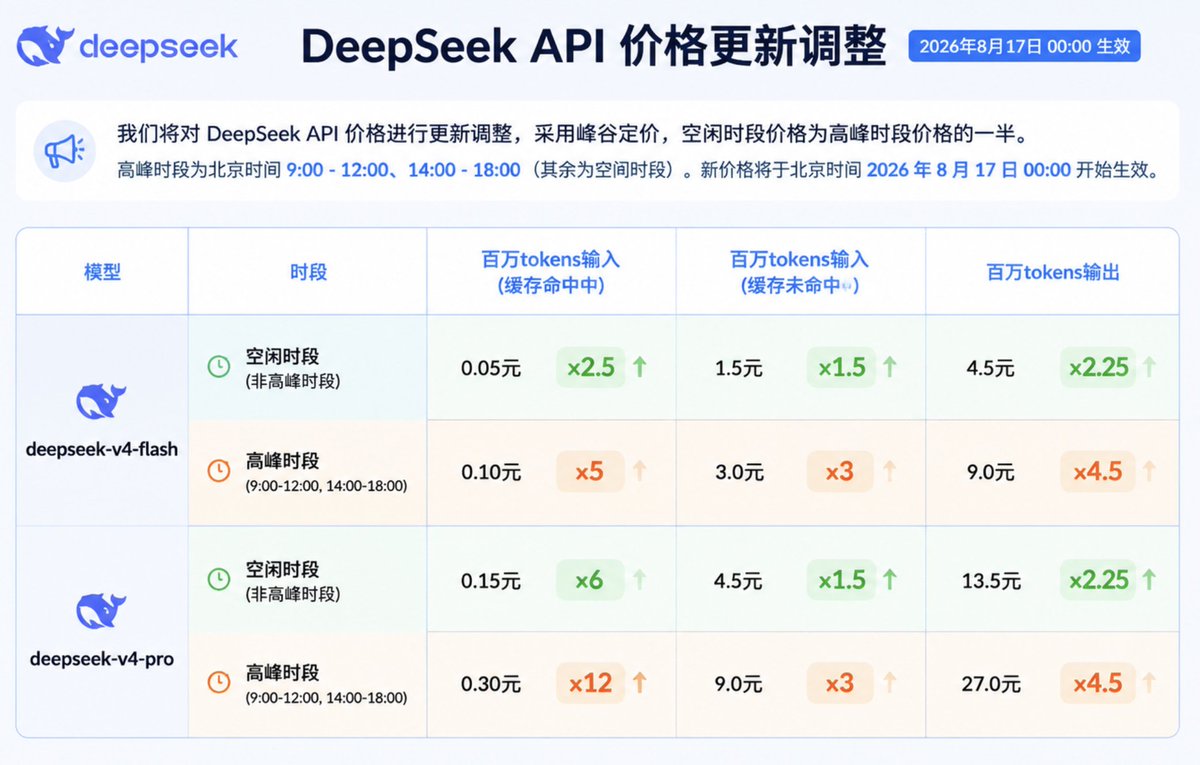Click the orange up arrow beside ×12
The height and width of the screenshot is (765, 1200).
point(640,683)
